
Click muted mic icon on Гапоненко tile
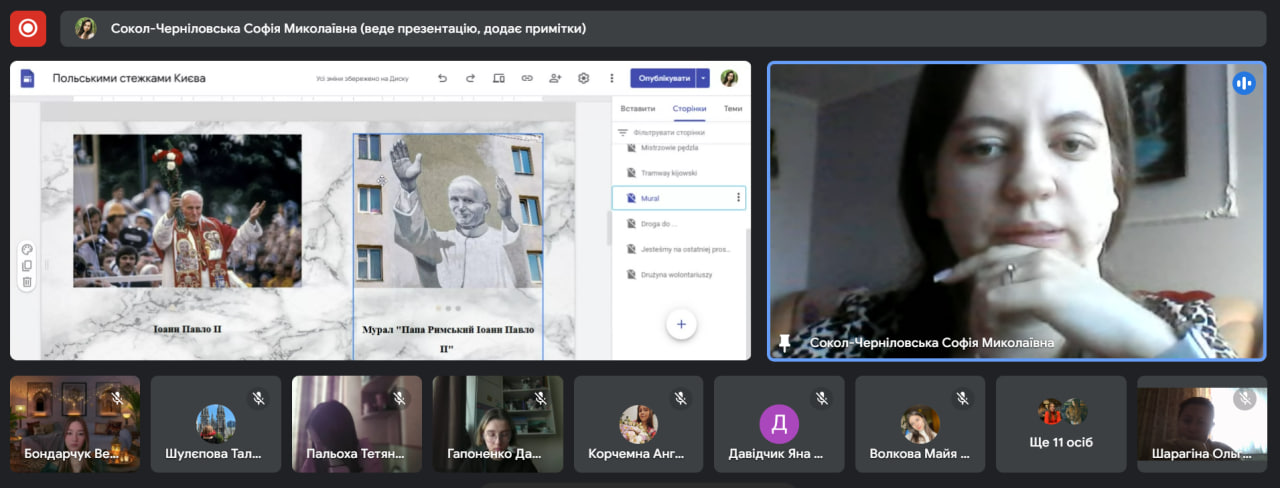coord(541,398)
